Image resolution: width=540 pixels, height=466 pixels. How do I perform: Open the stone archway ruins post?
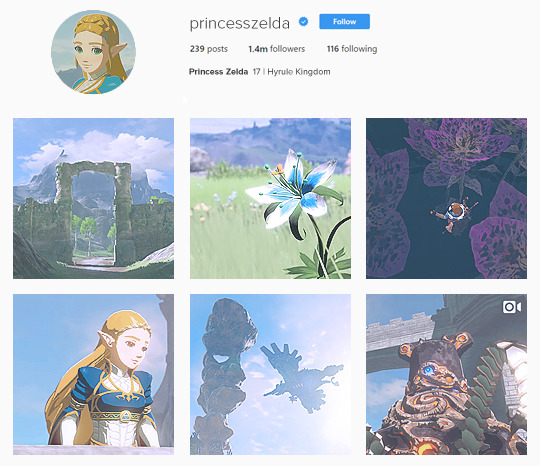93,198
